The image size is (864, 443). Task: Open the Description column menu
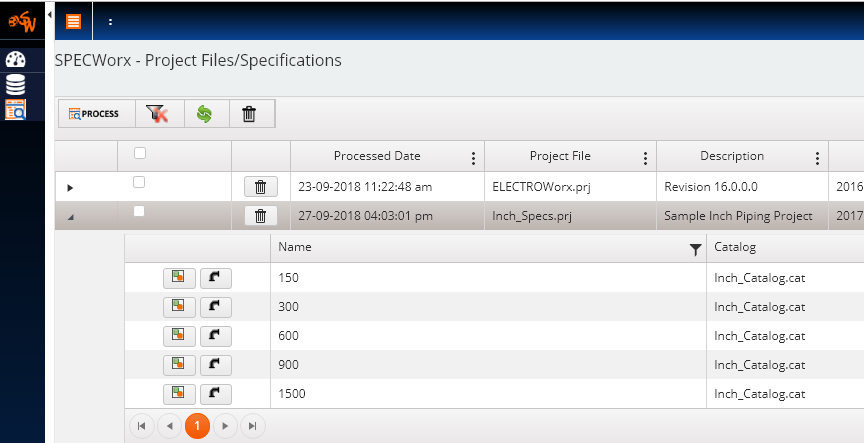pos(817,158)
